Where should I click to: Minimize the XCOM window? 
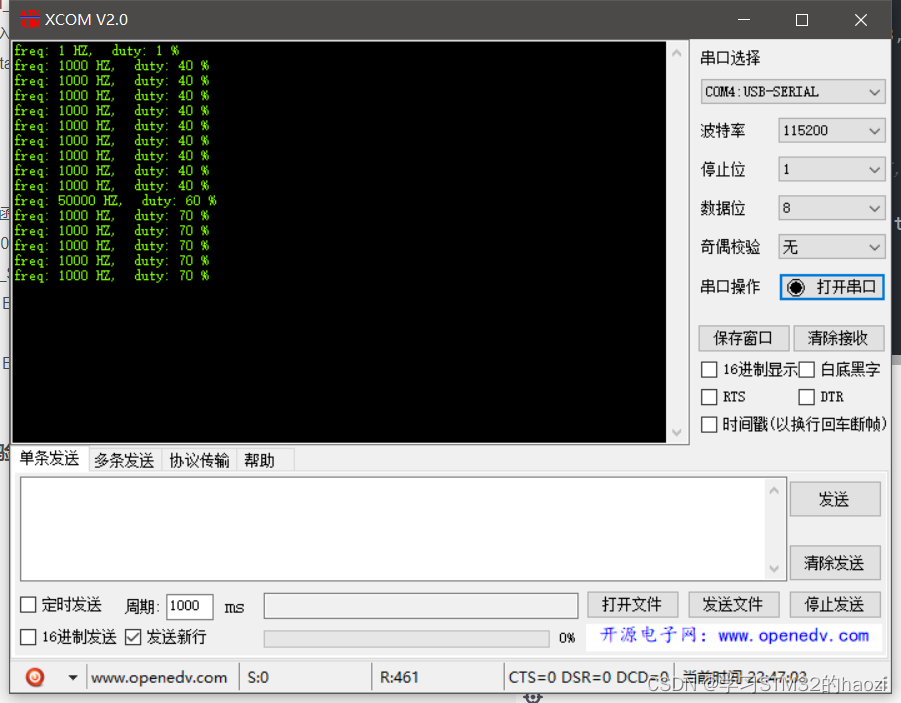point(744,20)
